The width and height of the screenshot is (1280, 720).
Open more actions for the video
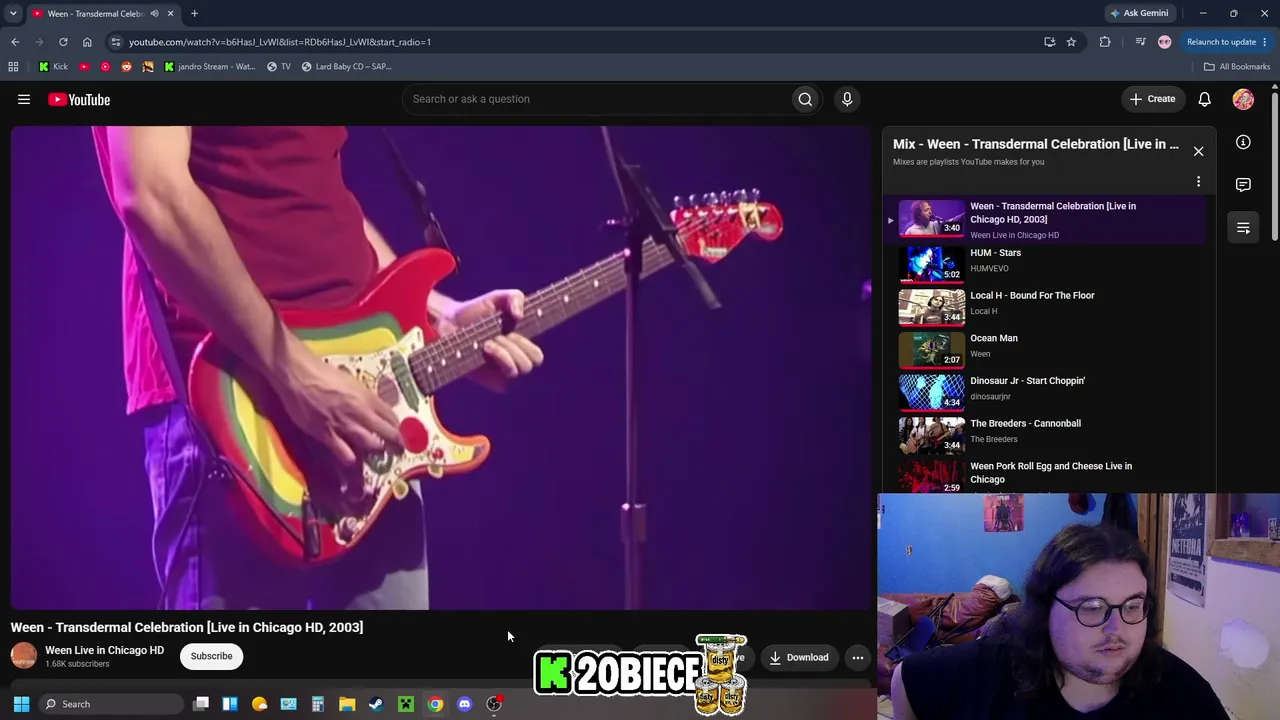[x=858, y=657]
